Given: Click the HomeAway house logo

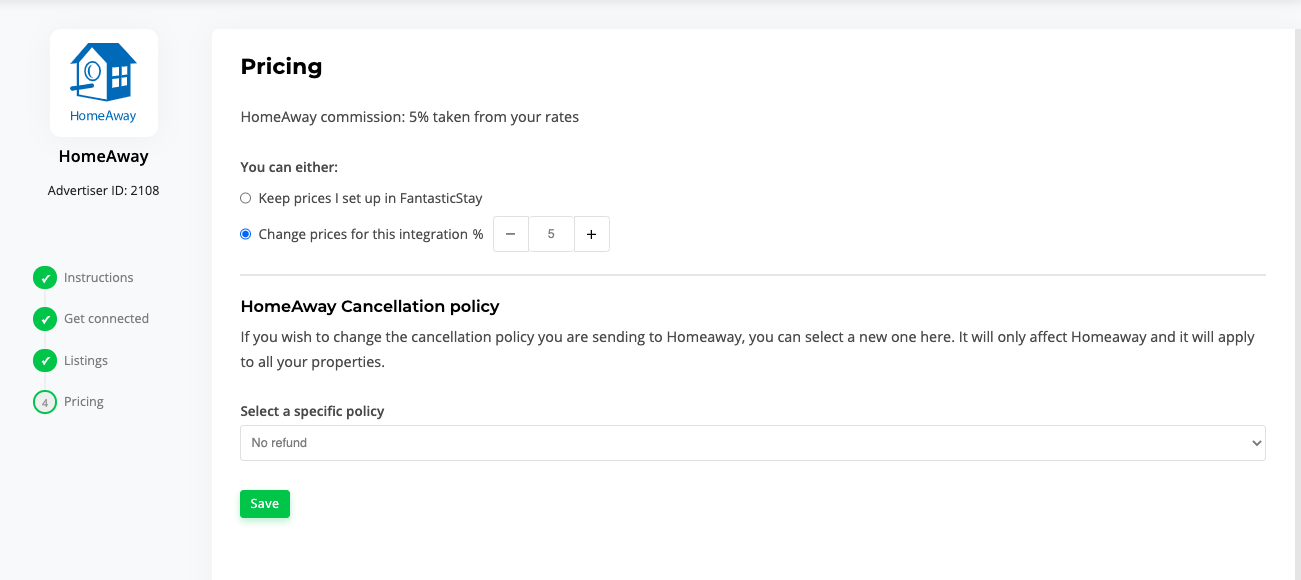Looking at the screenshot, I should pyautogui.click(x=103, y=83).
